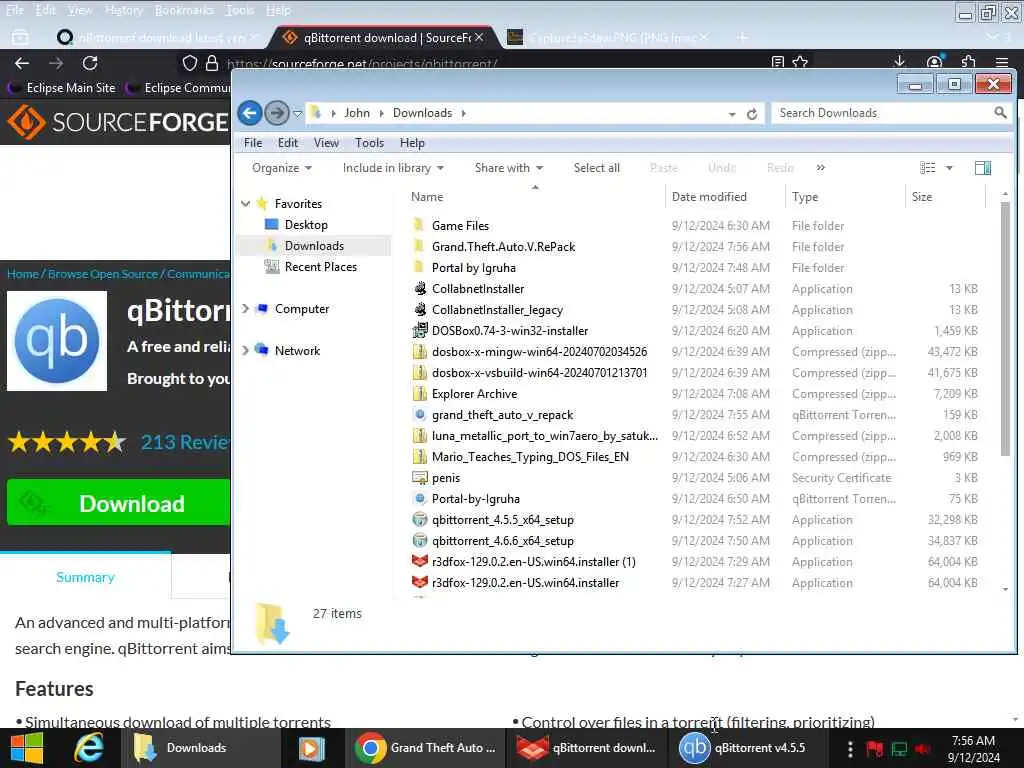
Task: Click the SourceForge logo
Action: pyautogui.click(x=118, y=122)
